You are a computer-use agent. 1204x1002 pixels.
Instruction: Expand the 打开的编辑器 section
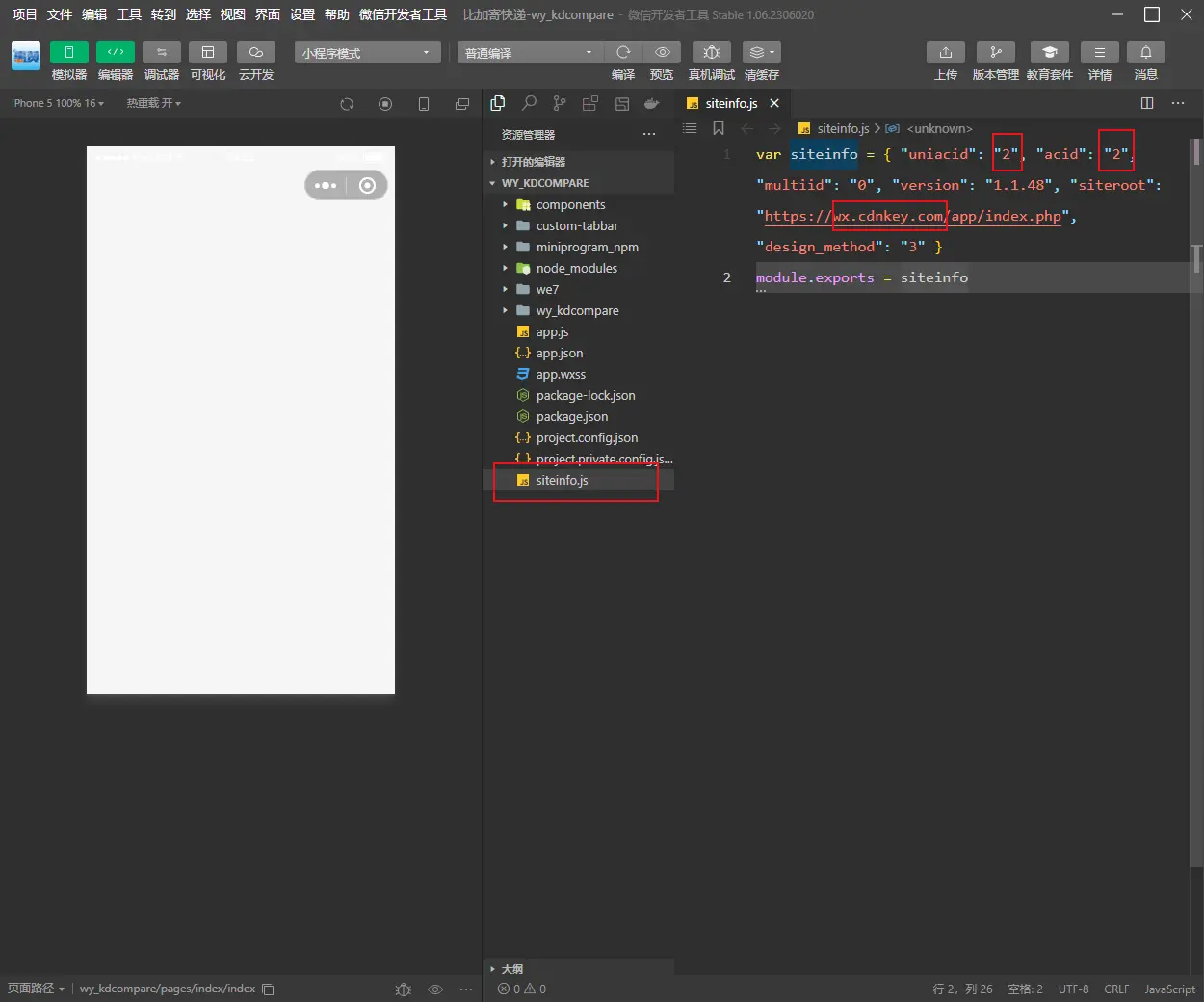click(578, 162)
